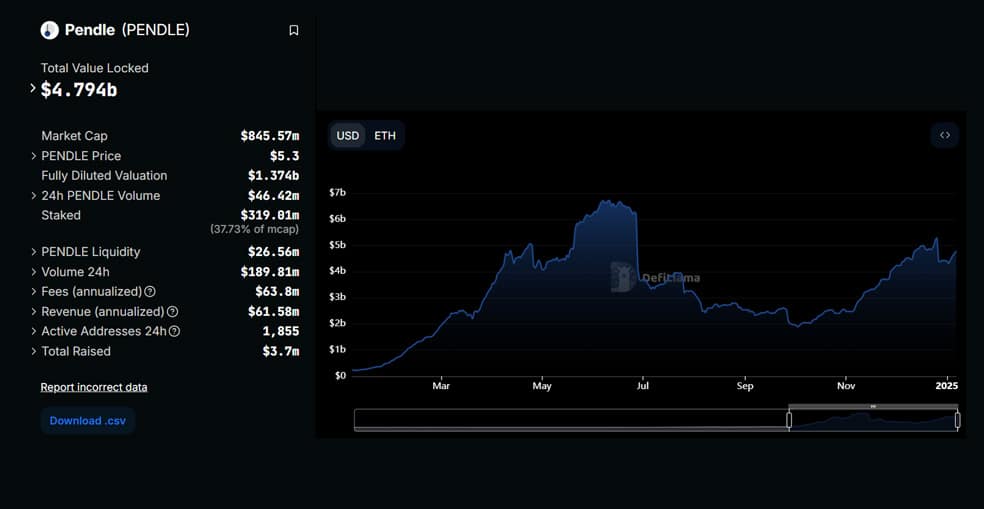
Task: Click the $61.58m revenue value
Action: click(273, 311)
